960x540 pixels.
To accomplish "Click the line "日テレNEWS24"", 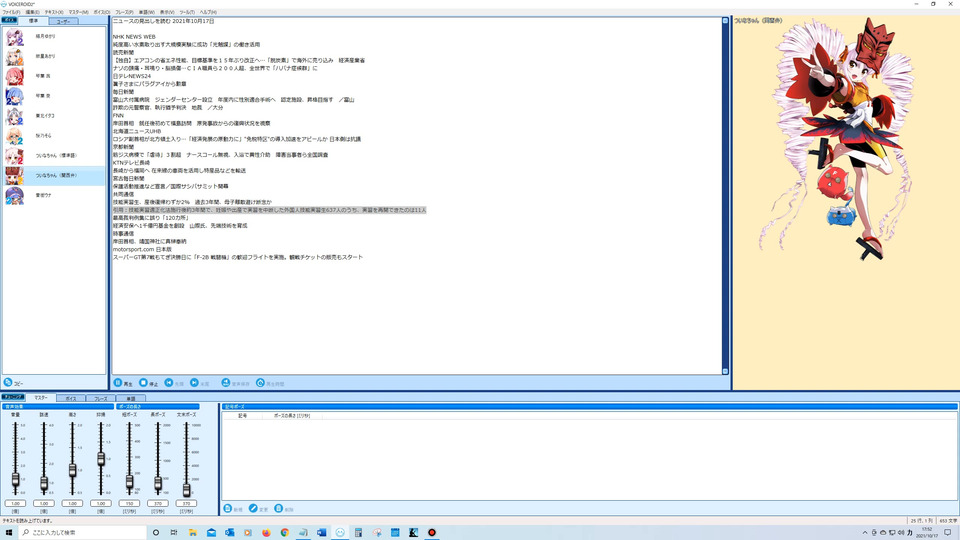I will 132,76.
